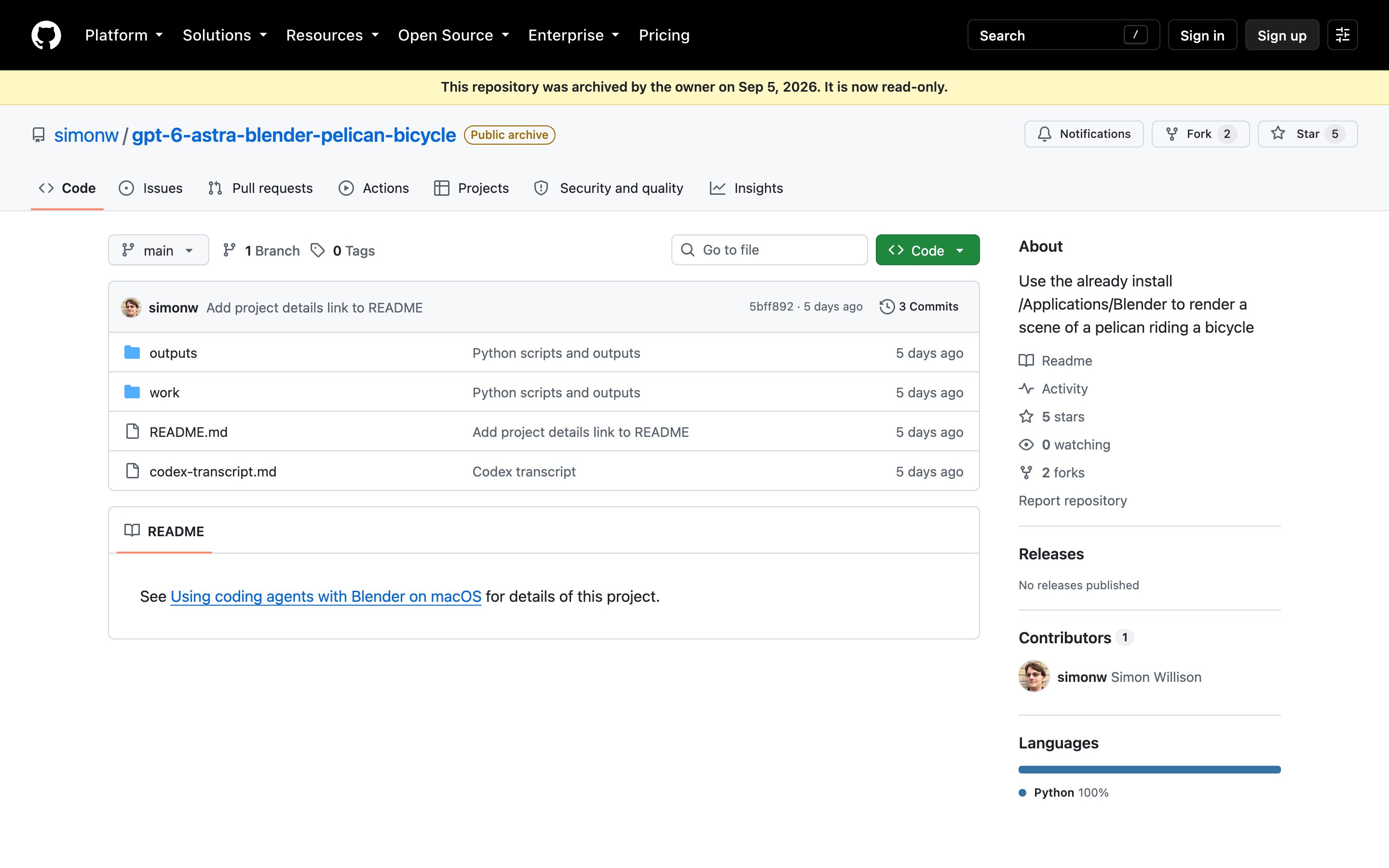
Task: Click the GitHub logo icon
Action: (46, 35)
